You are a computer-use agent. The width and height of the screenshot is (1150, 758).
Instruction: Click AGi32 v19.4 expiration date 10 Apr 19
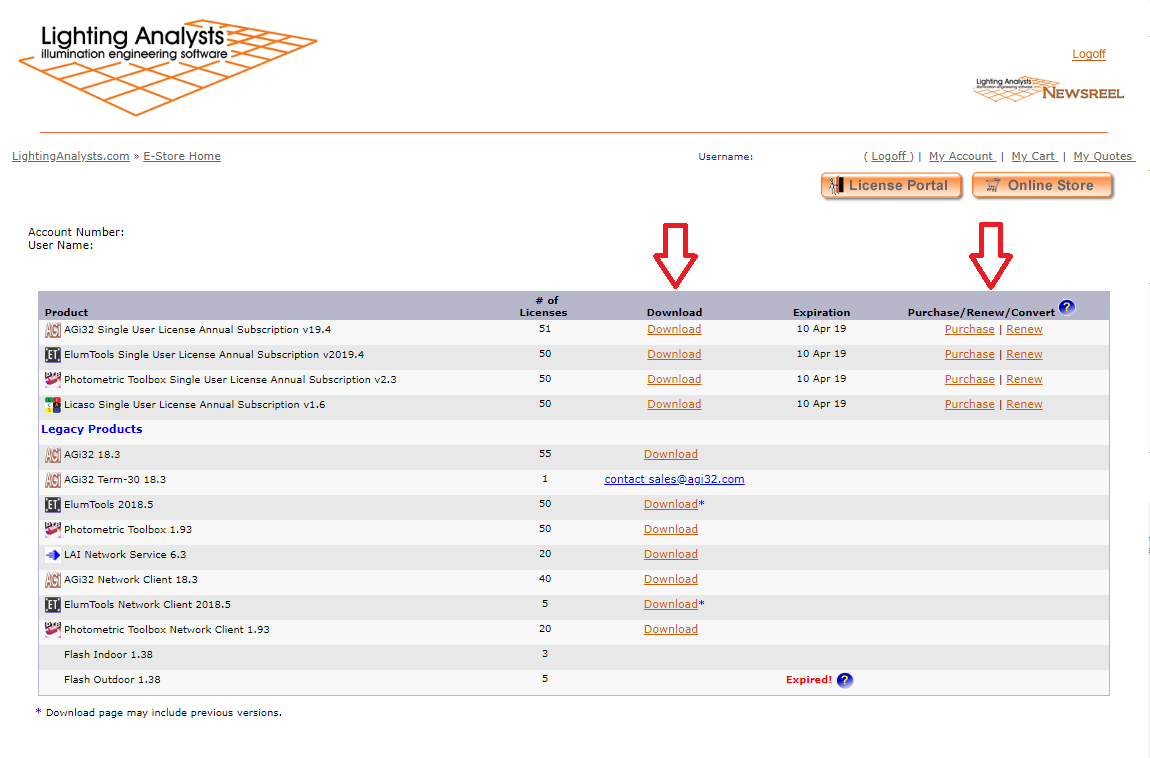click(x=821, y=329)
